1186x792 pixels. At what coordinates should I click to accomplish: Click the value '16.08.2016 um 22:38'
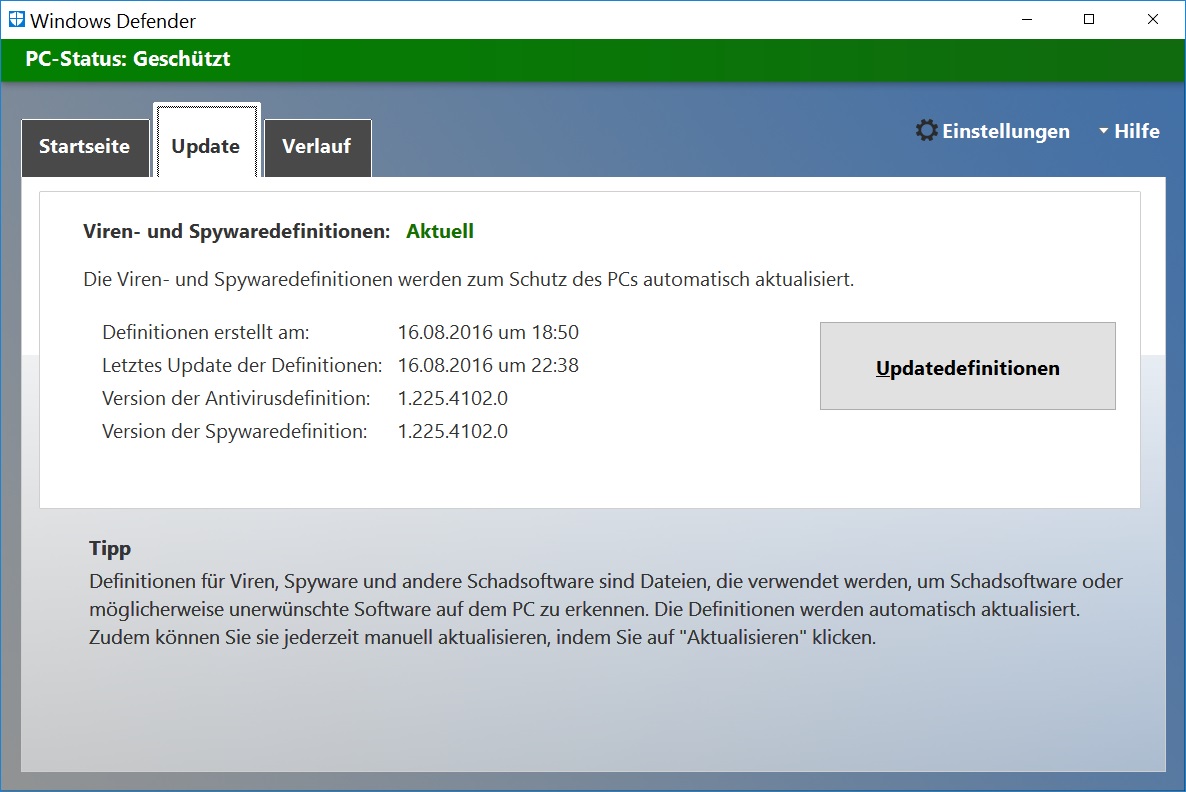pos(488,365)
